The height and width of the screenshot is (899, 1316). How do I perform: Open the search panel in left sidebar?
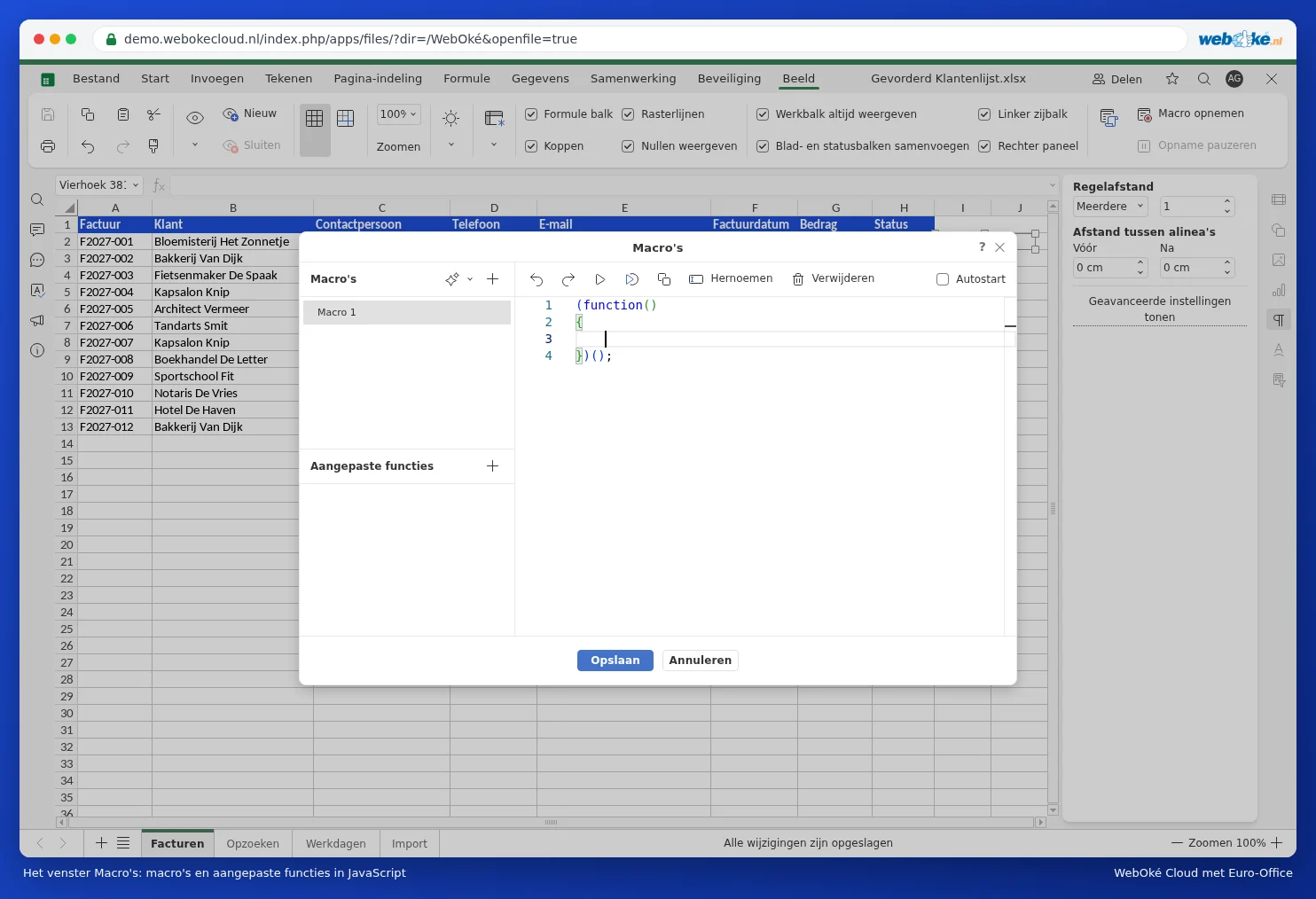[x=37, y=199]
